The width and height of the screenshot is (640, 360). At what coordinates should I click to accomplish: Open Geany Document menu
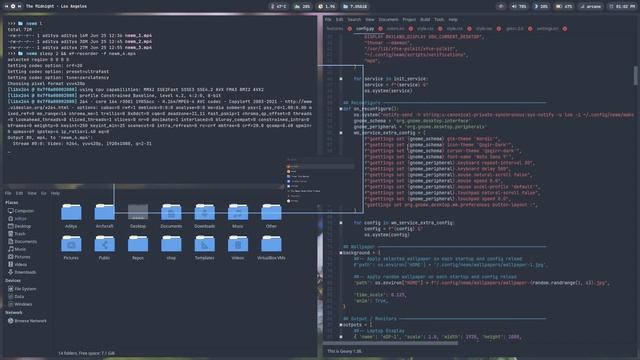[388, 20]
